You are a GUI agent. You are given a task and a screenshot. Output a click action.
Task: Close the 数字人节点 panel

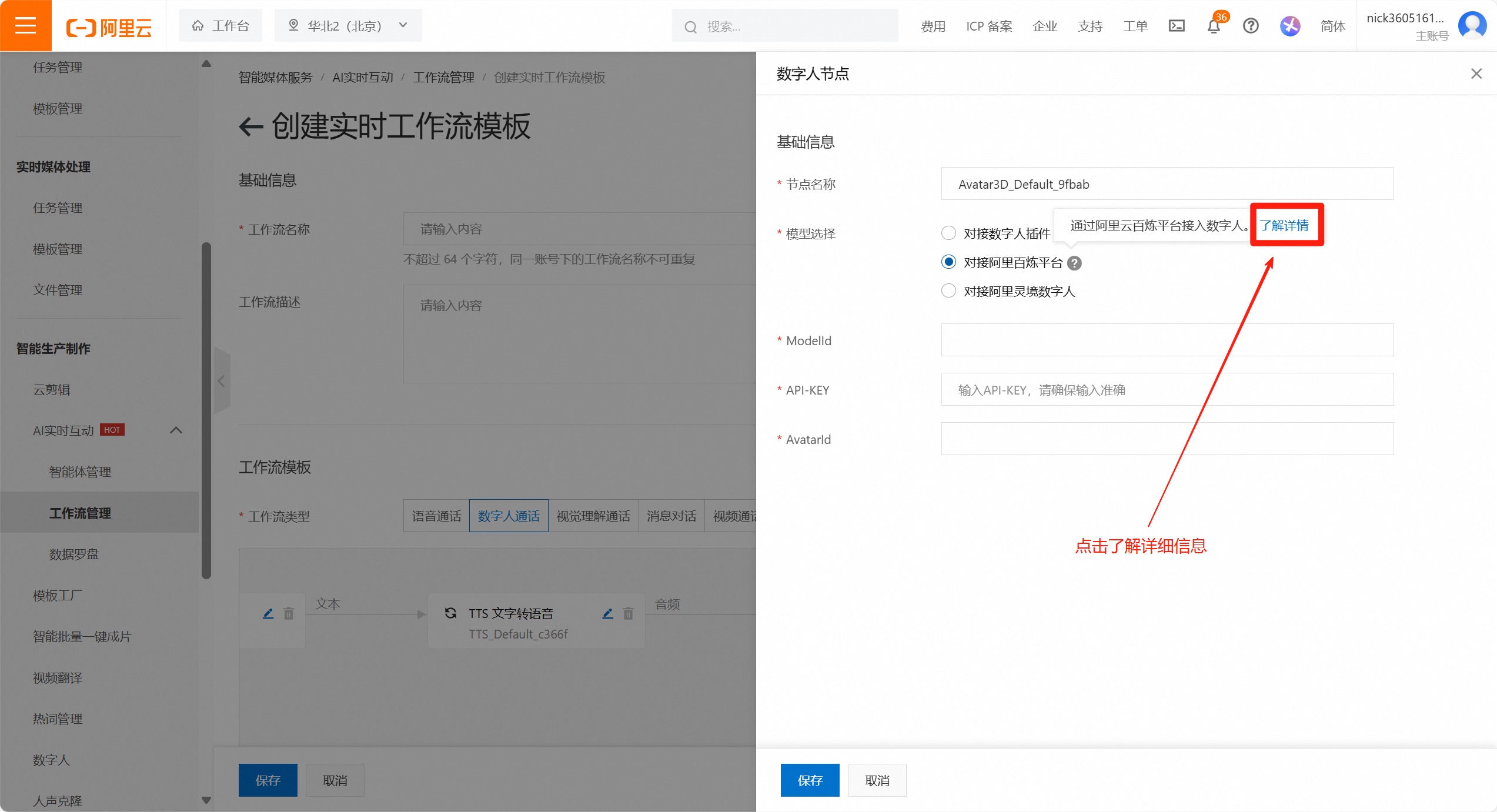pyautogui.click(x=1476, y=73)
